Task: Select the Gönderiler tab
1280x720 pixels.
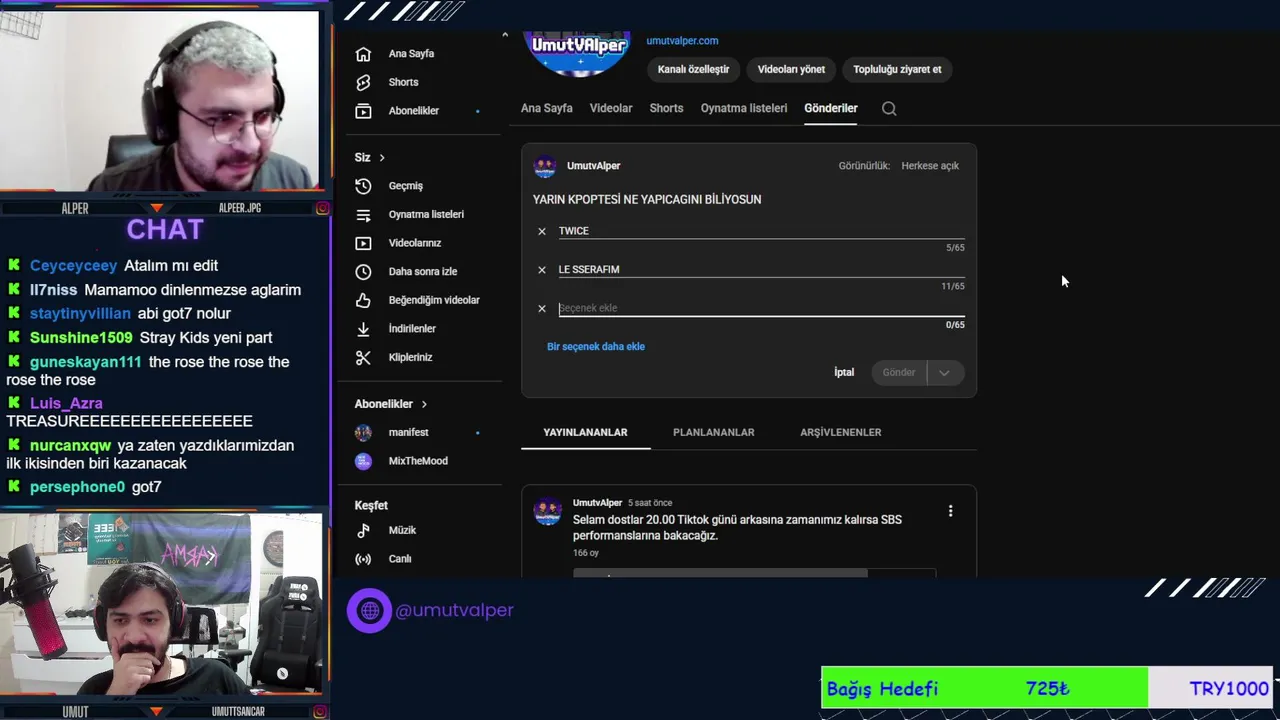Action: 831,108
